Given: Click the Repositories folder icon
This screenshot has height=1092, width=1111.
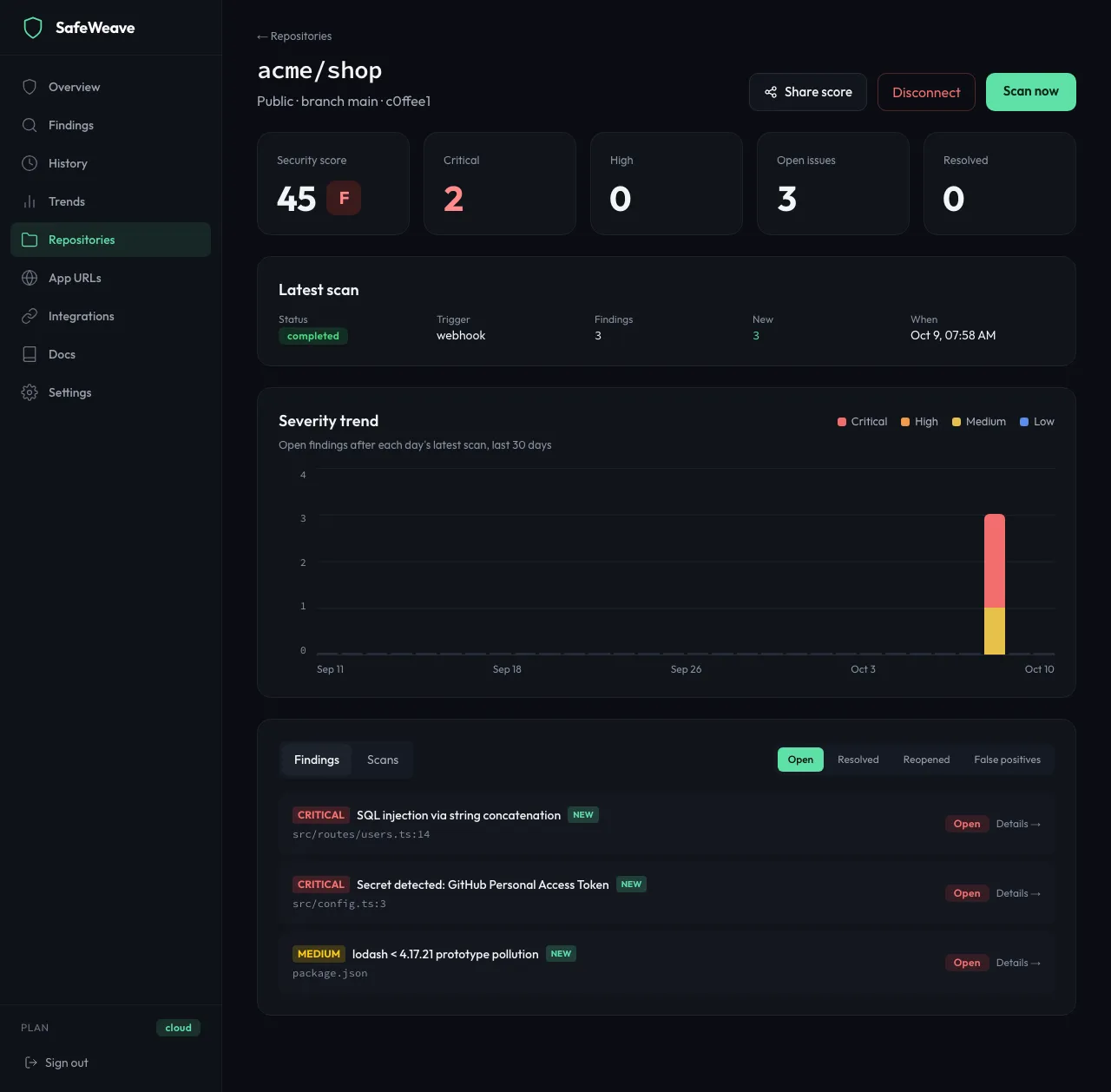Looking at the screenshot, I should [30, 240].
